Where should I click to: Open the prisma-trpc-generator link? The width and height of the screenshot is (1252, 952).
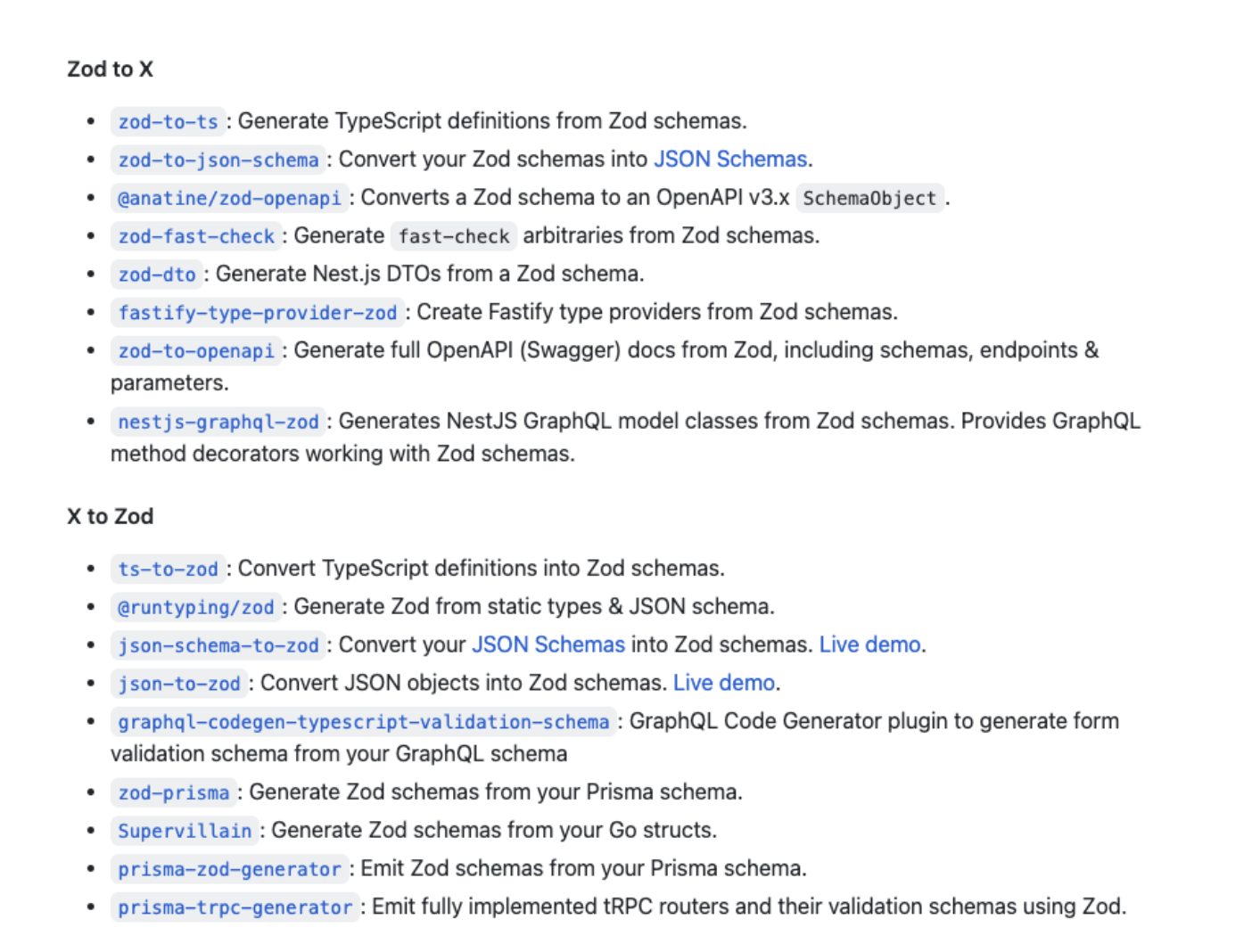tap(235, 907)
